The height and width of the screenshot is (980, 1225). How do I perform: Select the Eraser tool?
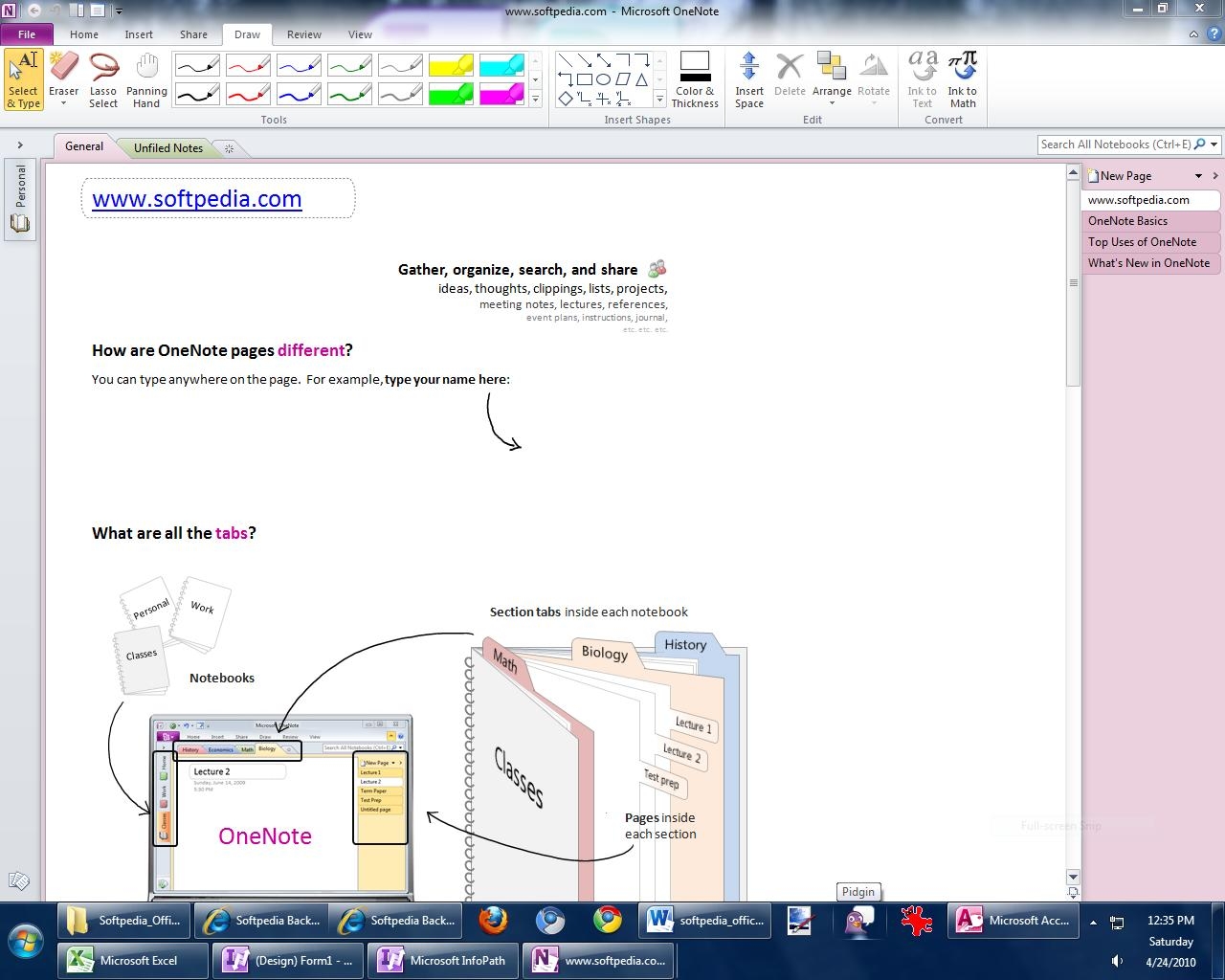click(63, 78)
